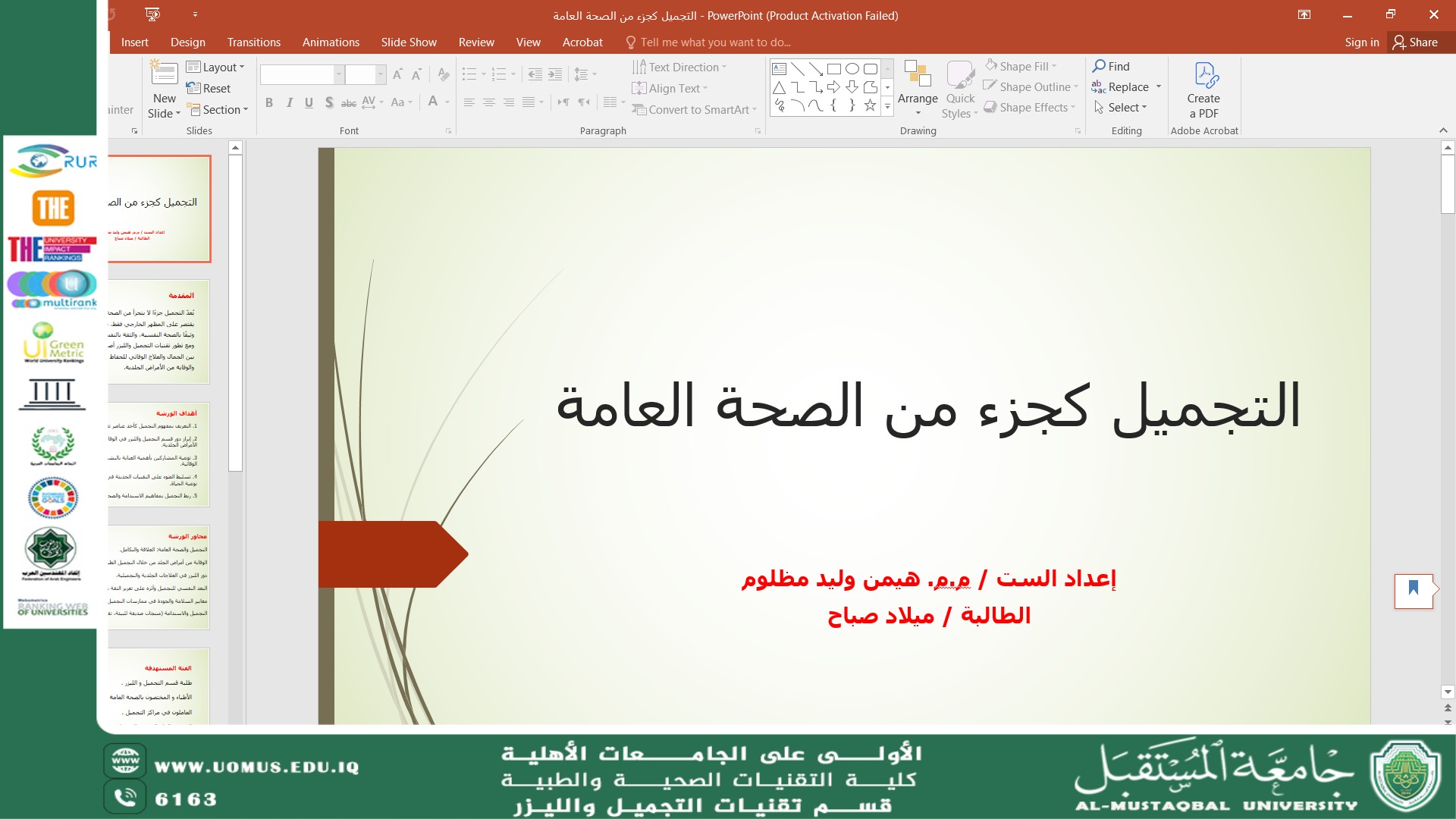Click the Share button
Image resolution: width=1456 pixels, height=819 pixels.
pos(1415,42)
